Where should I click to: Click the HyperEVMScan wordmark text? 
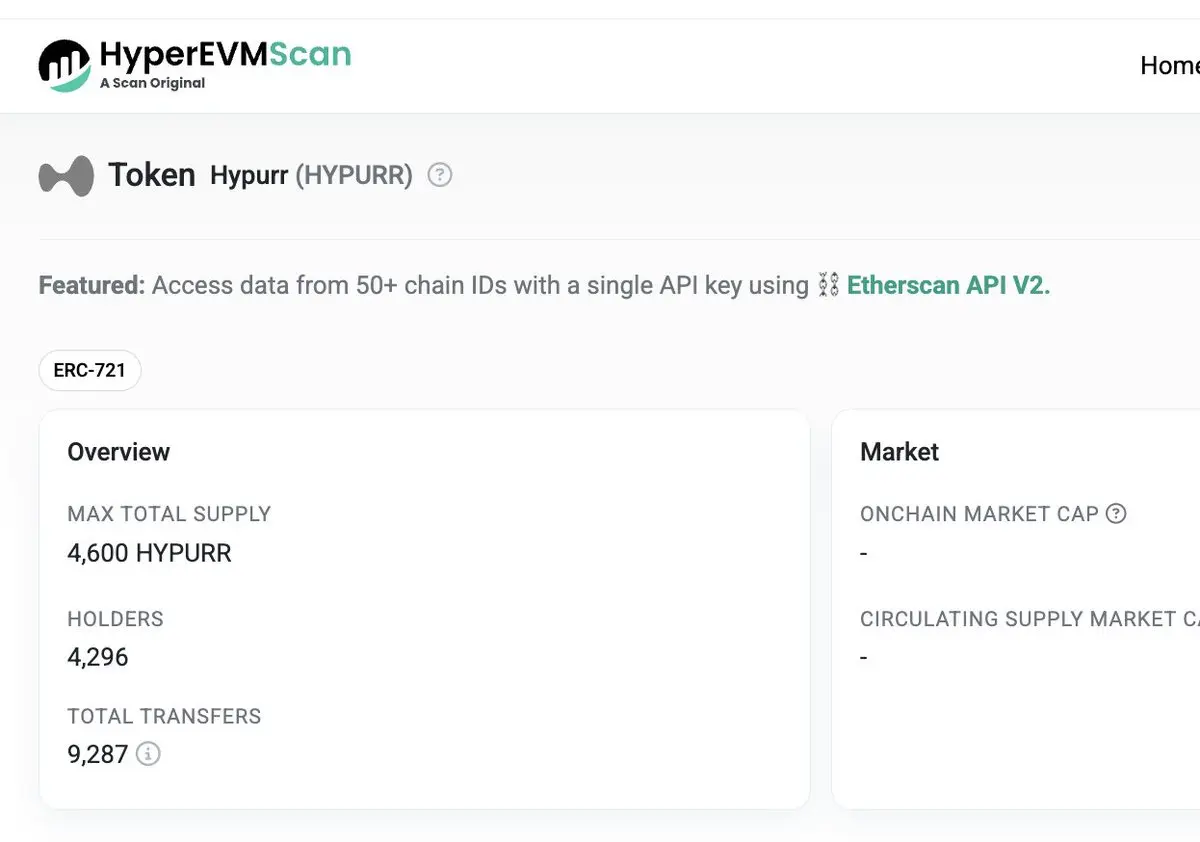pos(225,54)
